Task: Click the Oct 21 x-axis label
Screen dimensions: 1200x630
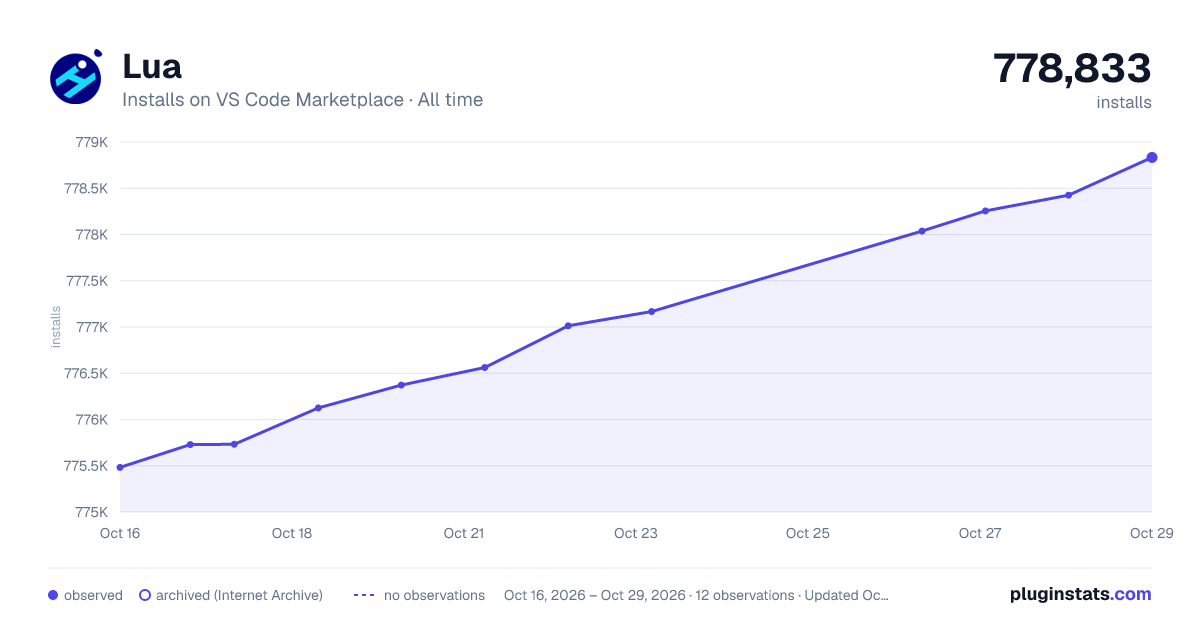Action: [x=464, y=533]
